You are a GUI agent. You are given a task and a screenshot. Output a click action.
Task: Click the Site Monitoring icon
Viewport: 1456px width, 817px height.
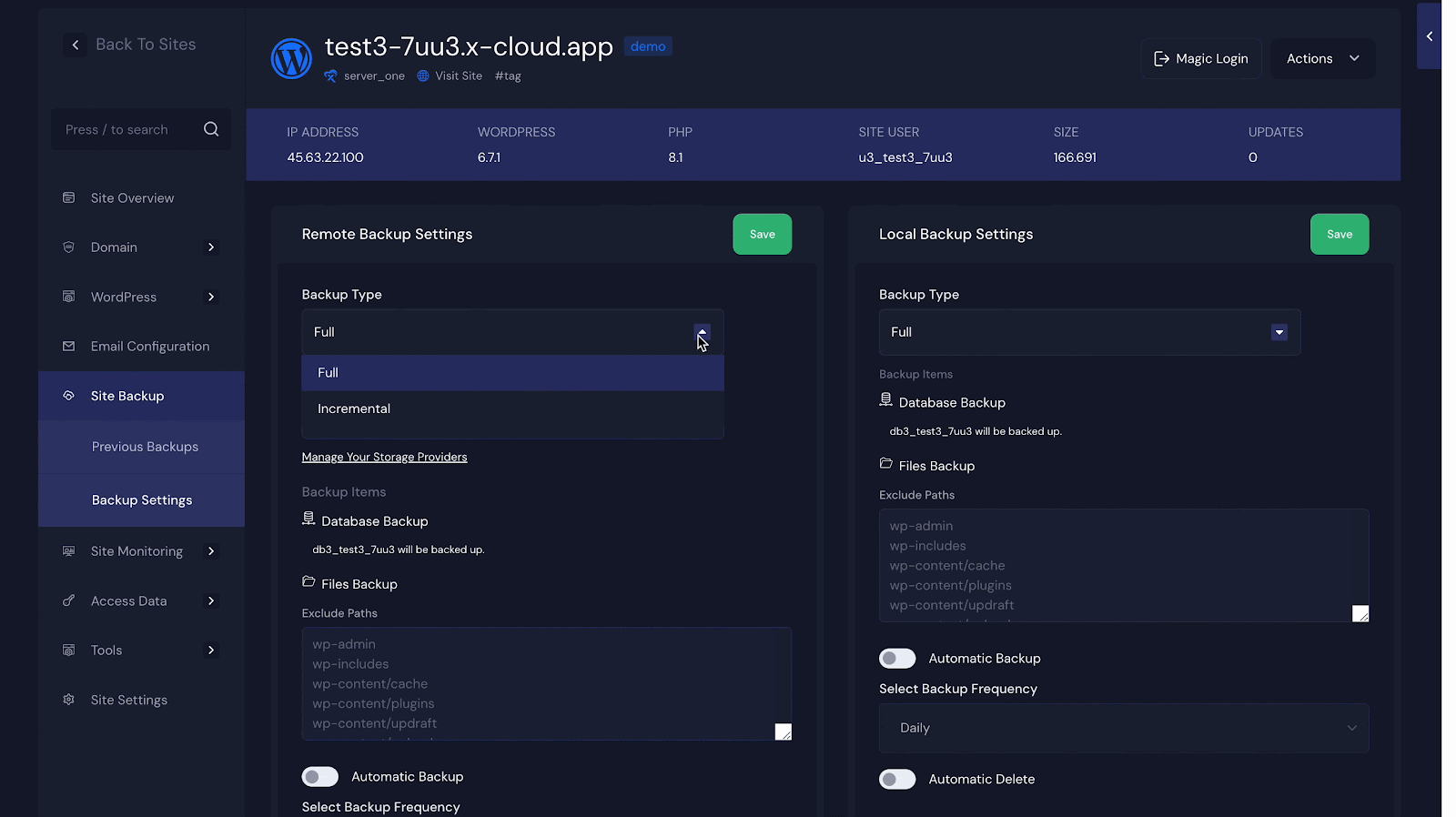pos(68,550)
